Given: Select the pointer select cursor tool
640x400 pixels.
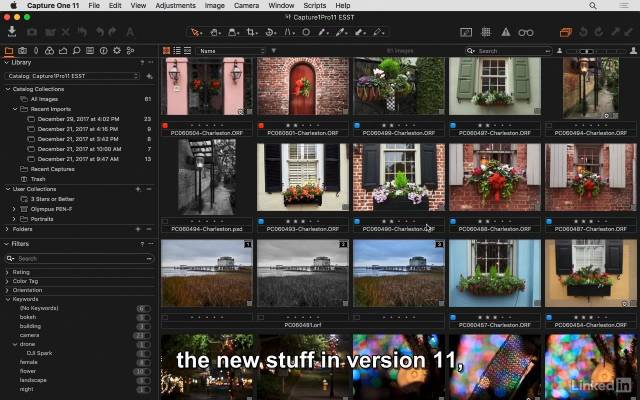Looking at the screenshot, I should point(197,32).
